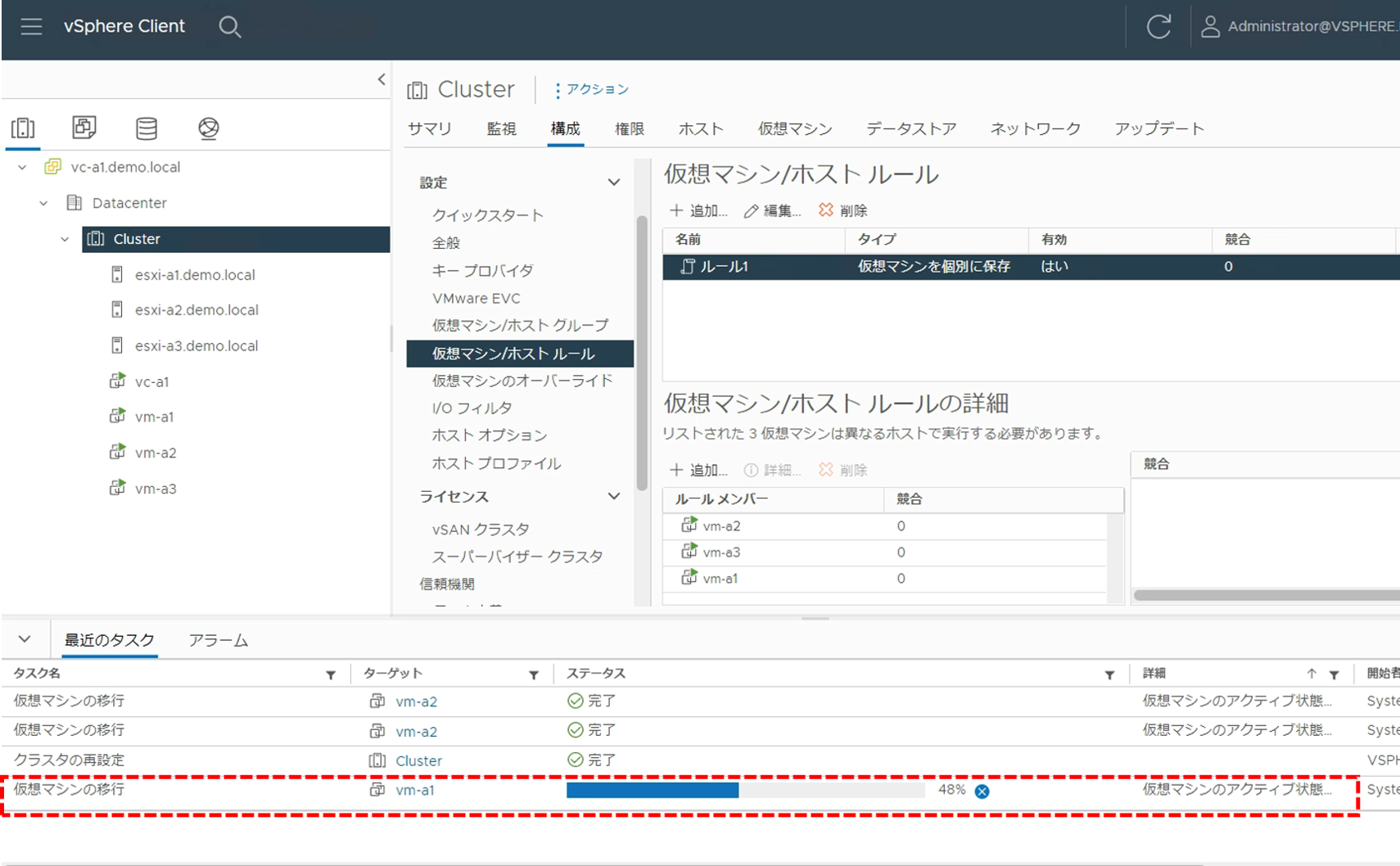Select host esxi-a3.demo.local
Image resolution: width=1400 pixels, height=866 pixels.
[x=196, y=346]
